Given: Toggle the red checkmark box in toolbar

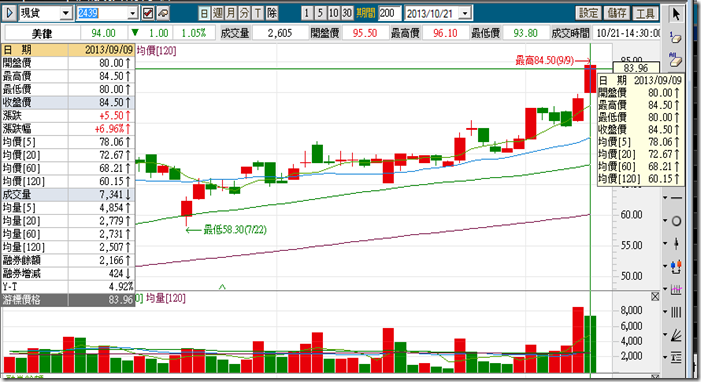Looking at the screenshot, I should tap(148, 13).
